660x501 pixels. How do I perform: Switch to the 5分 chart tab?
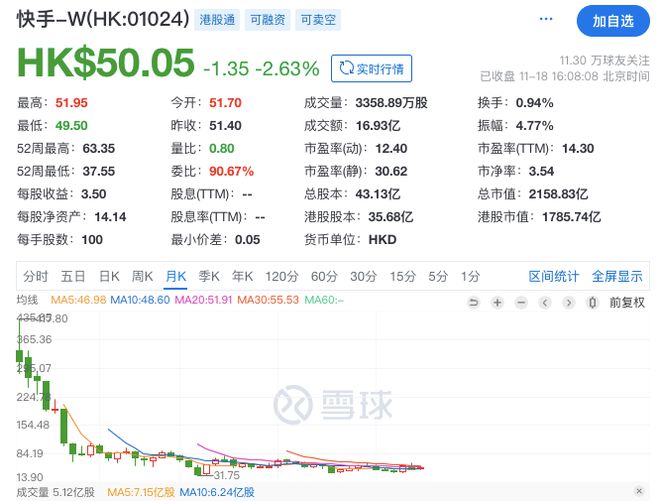[x=438, y=277]
